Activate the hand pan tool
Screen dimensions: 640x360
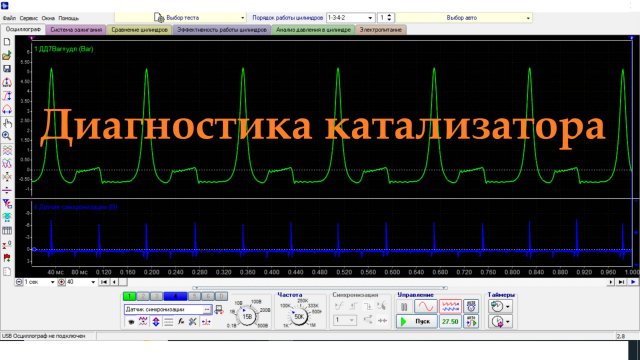(x=7, y=123)
